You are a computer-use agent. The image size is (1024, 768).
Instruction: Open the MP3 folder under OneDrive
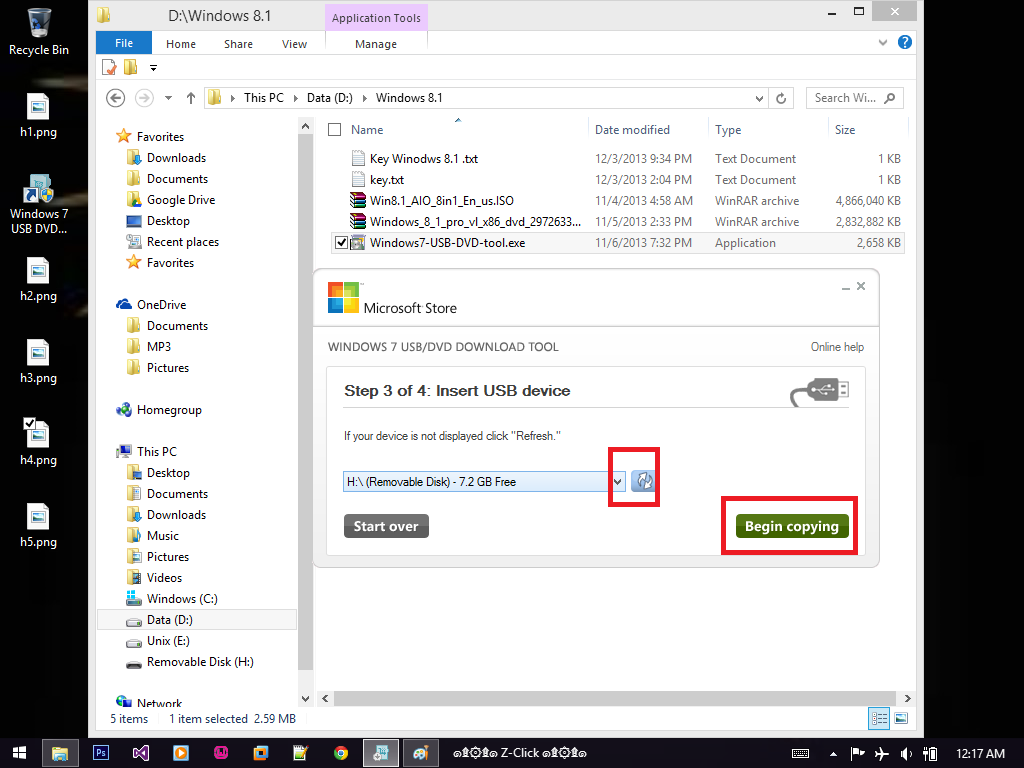(x=159, y=347)
